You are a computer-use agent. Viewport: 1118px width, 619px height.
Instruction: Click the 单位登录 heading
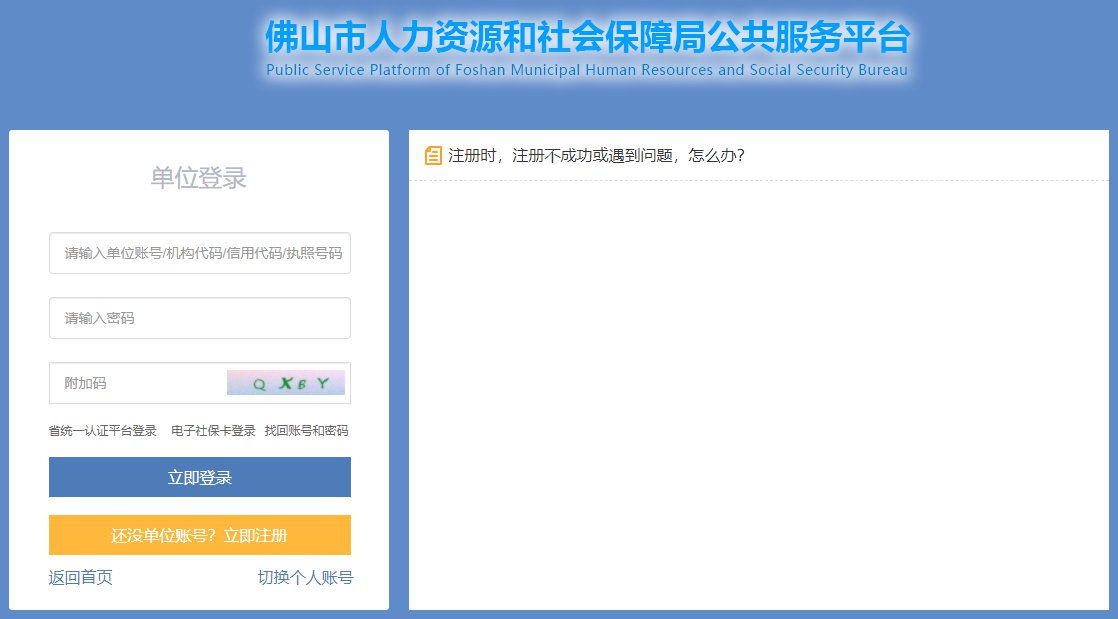click(x=198, y=178)
